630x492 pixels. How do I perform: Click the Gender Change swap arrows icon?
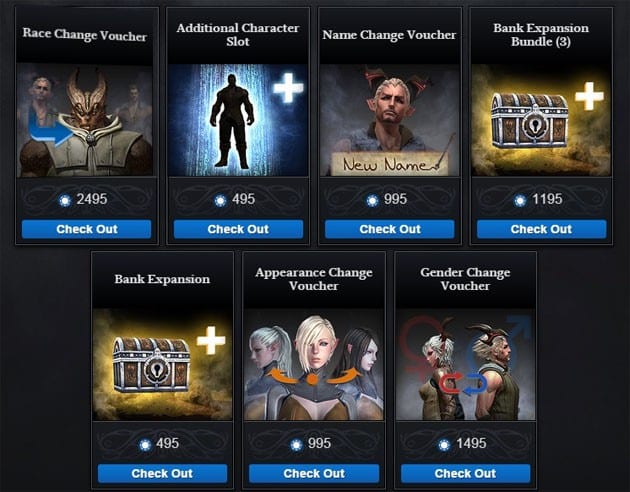click(463, 384)
